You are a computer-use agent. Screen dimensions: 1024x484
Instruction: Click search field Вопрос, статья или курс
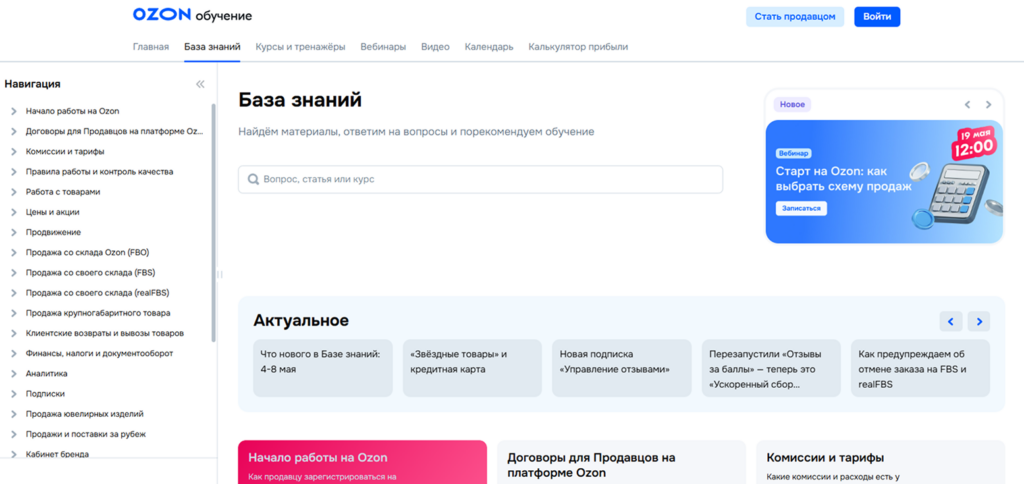tap(481, 179)
